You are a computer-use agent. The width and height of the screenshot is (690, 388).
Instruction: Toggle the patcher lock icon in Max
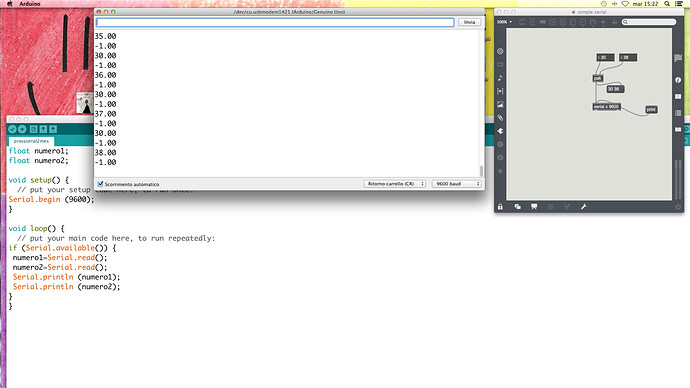point(500,207)
